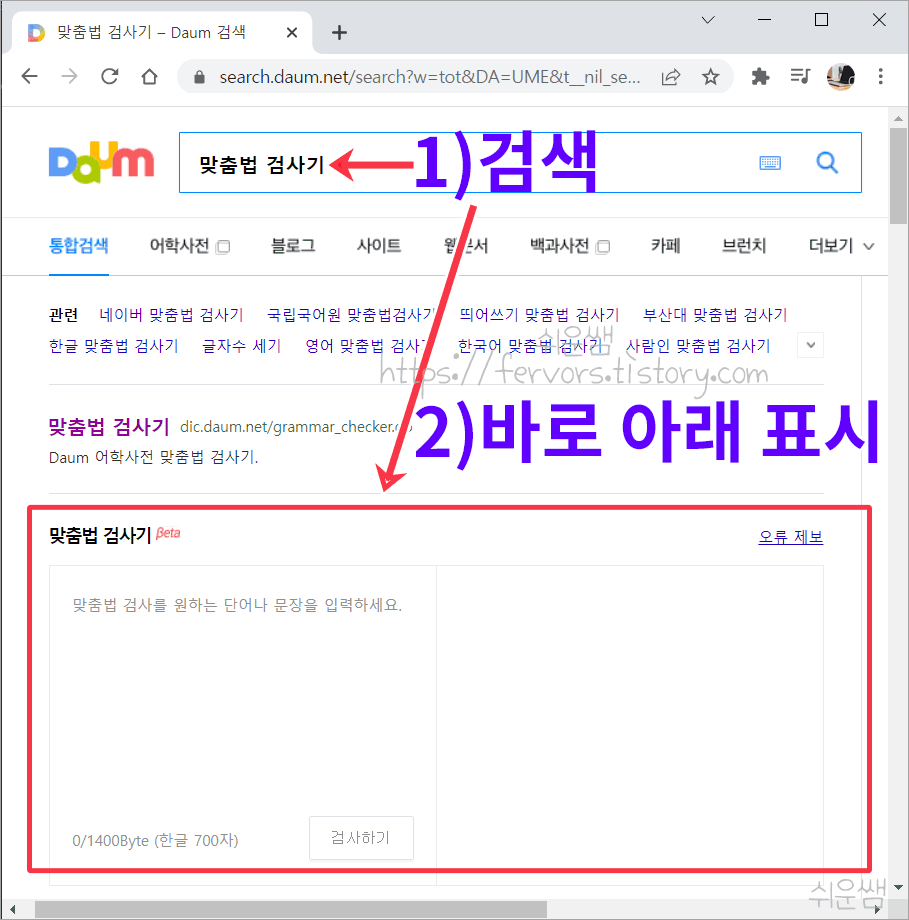This screenshot has height=920, width=909.
Task: Open a new browser tab
Action: (339, 32)
